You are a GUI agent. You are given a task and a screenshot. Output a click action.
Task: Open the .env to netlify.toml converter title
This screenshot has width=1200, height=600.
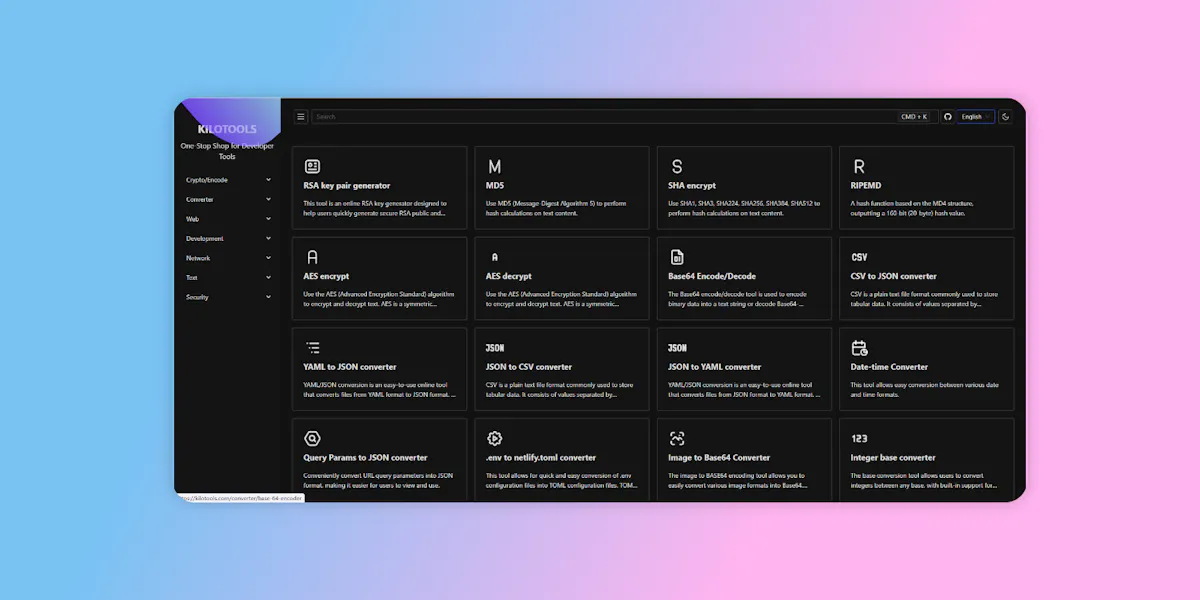coord(541,458)
